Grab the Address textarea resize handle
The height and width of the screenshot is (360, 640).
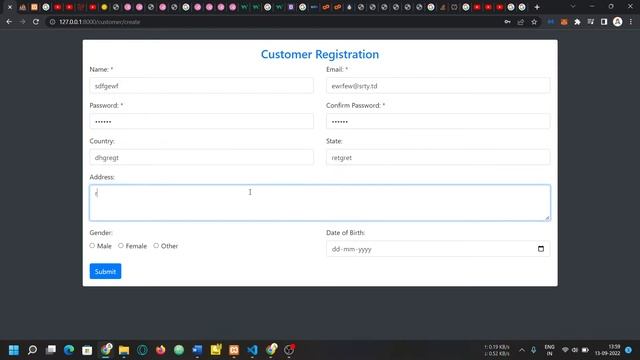[x=547, y=218]
